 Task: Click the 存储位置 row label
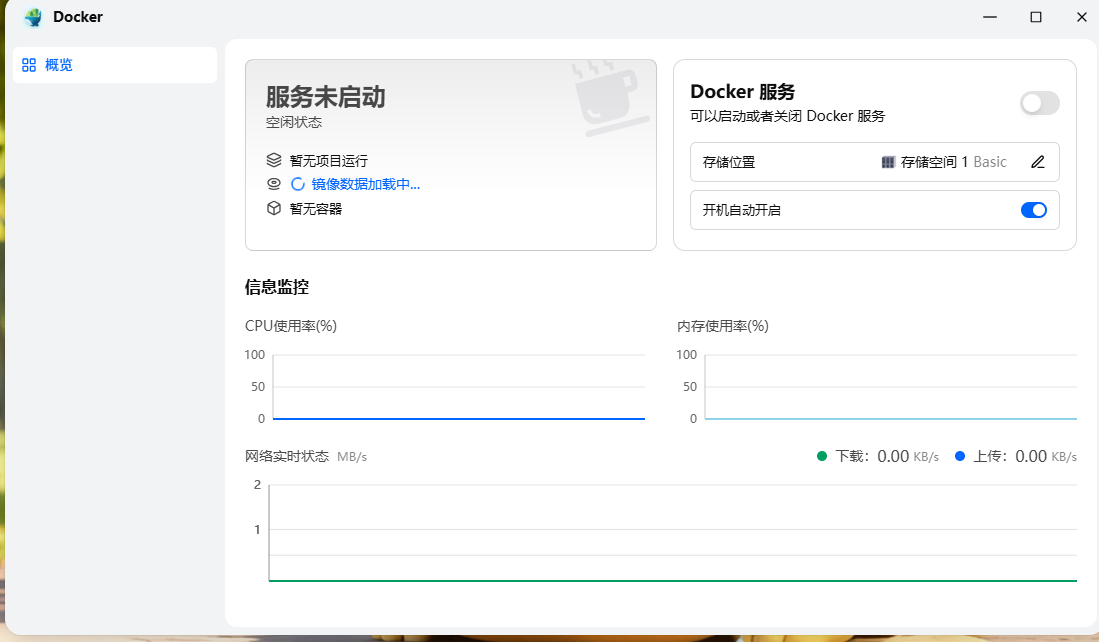729,163
